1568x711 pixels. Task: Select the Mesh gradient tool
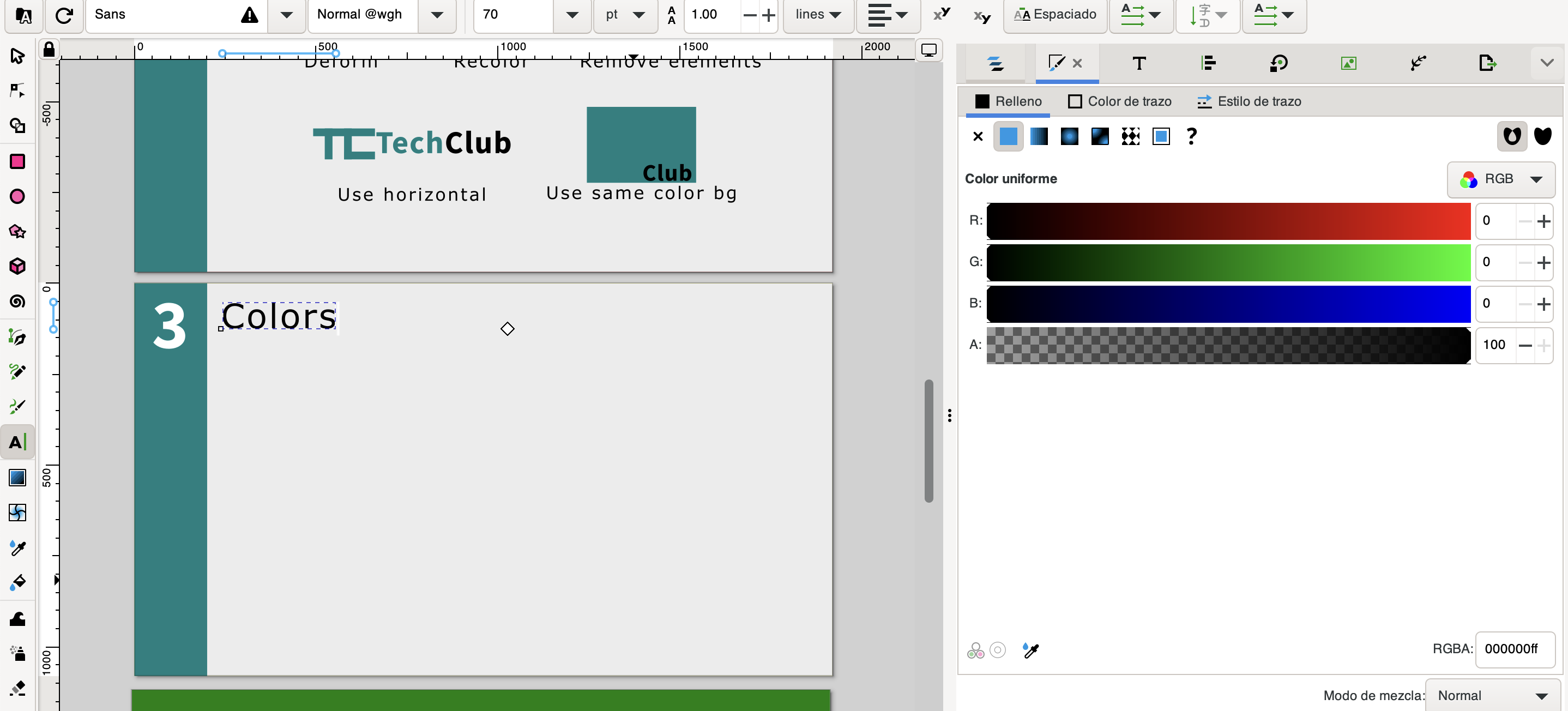tap(17, 513)
